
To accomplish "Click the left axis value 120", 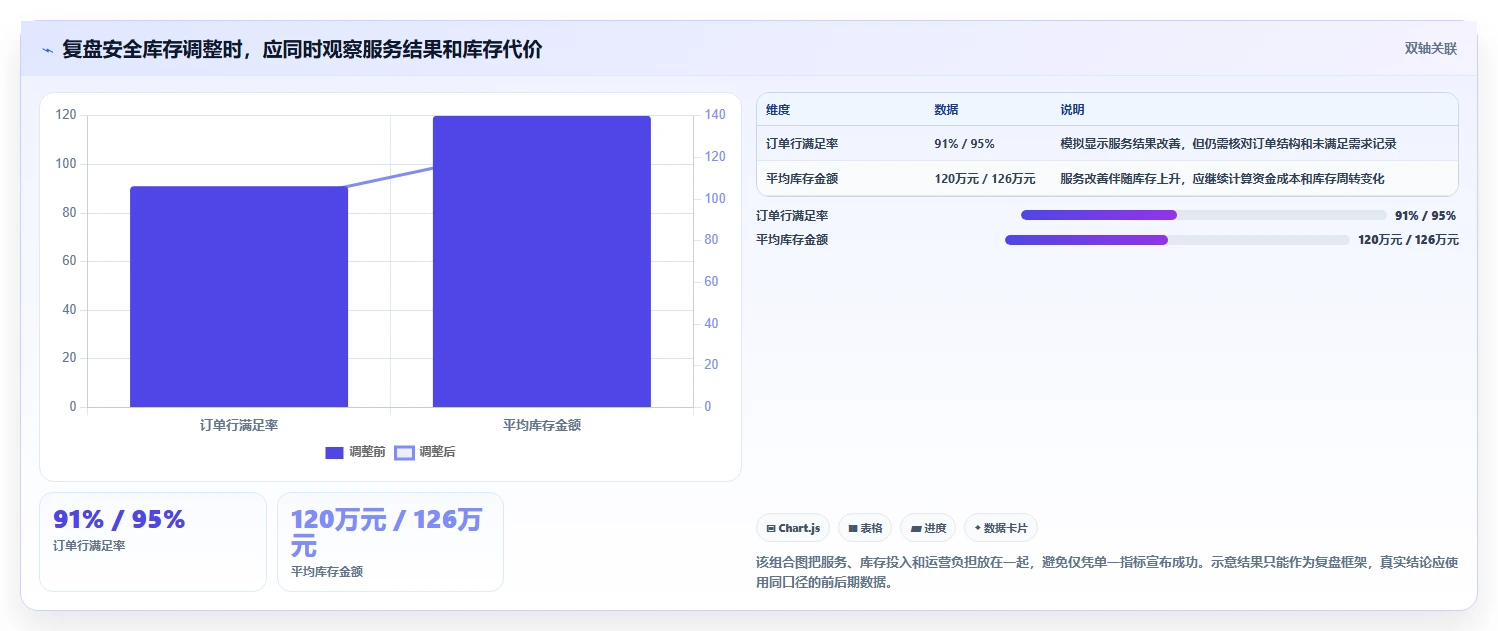I will tap(66, 115).
